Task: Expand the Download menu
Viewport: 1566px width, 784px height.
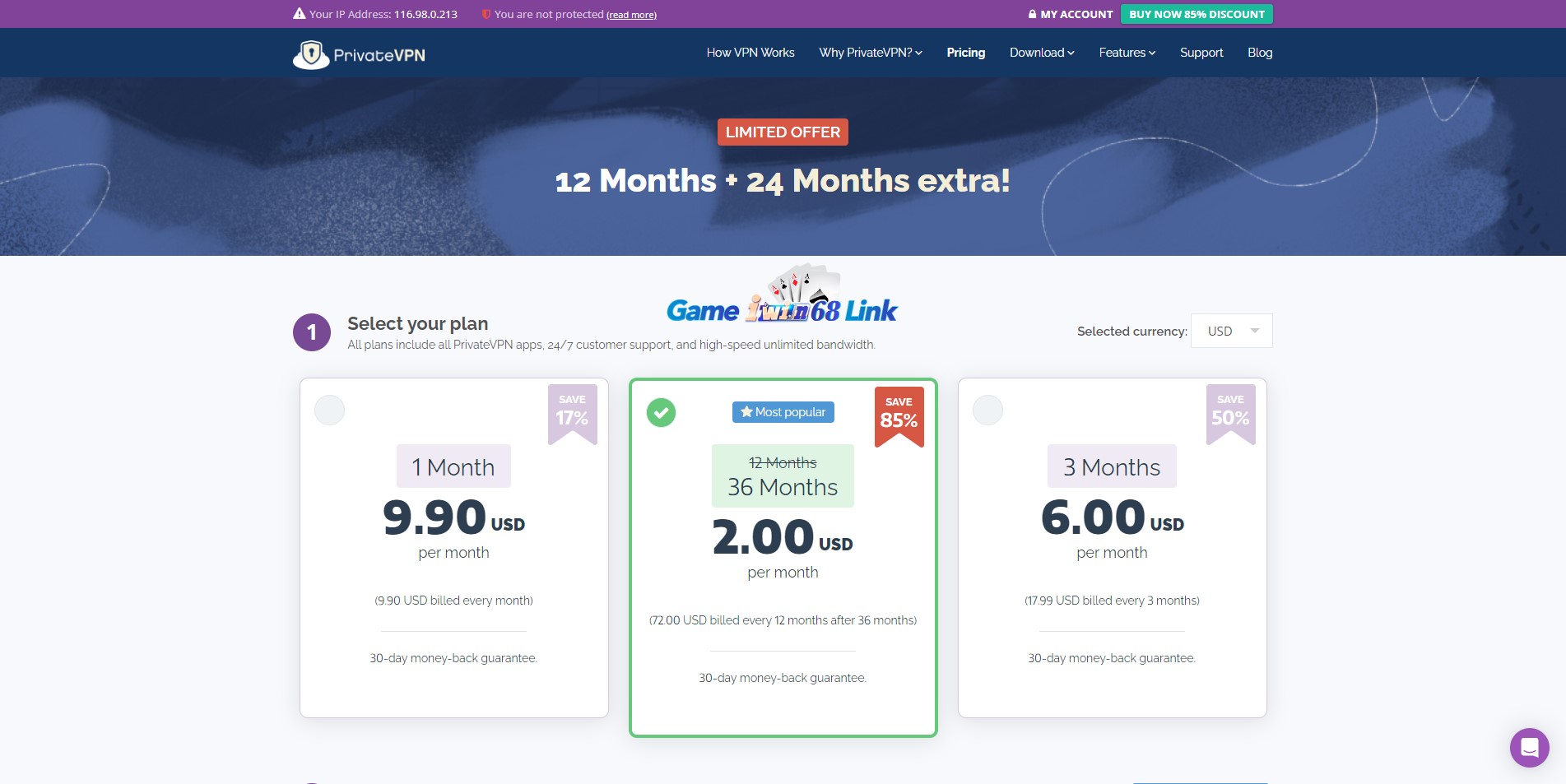Action: (1040, 53)
